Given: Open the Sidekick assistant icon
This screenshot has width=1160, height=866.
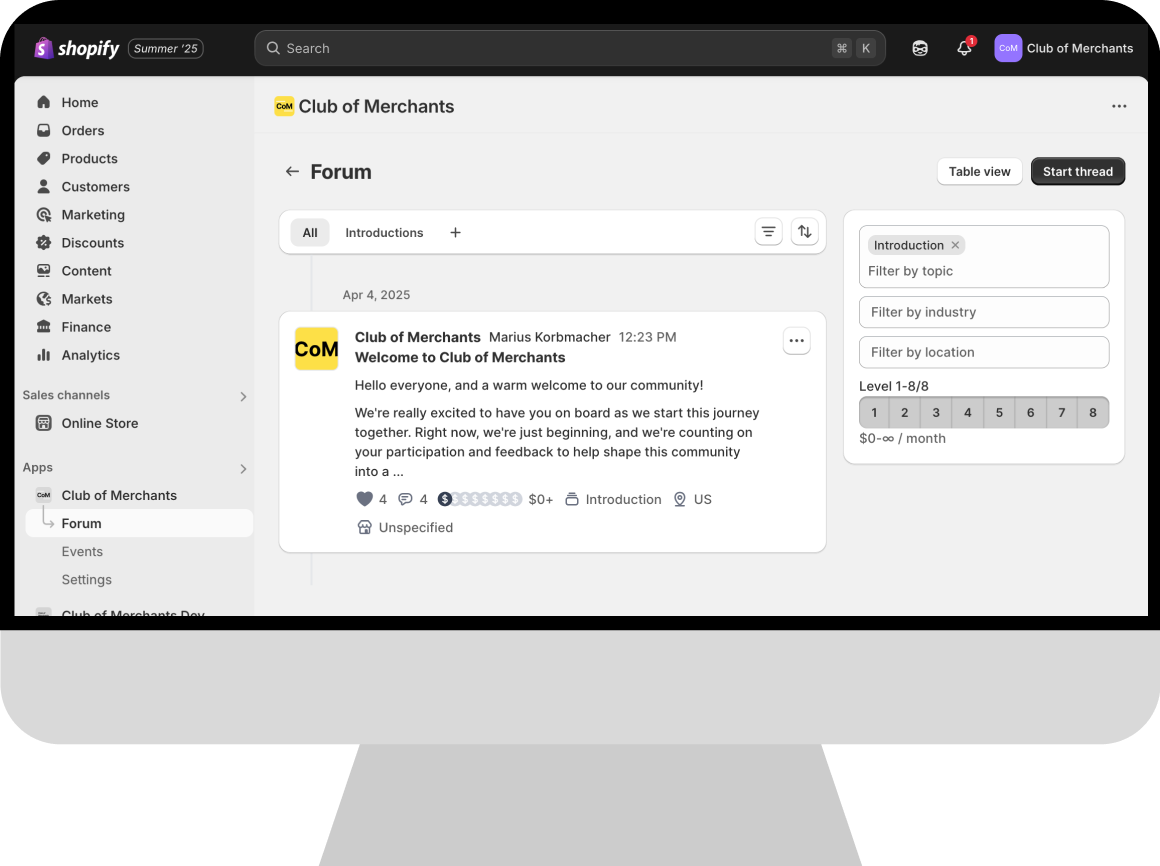Looking at the screenshot, I should pyautogui.click(x=920, y=48).
